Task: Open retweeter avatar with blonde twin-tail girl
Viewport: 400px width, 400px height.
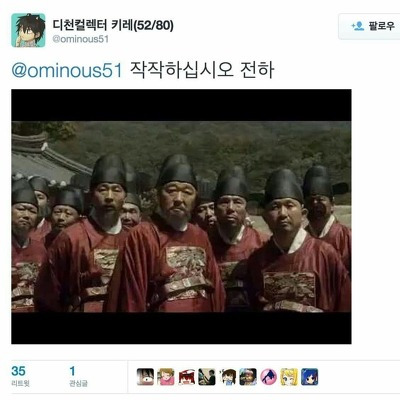Action: pyautogui.click(x=289, y=377)
